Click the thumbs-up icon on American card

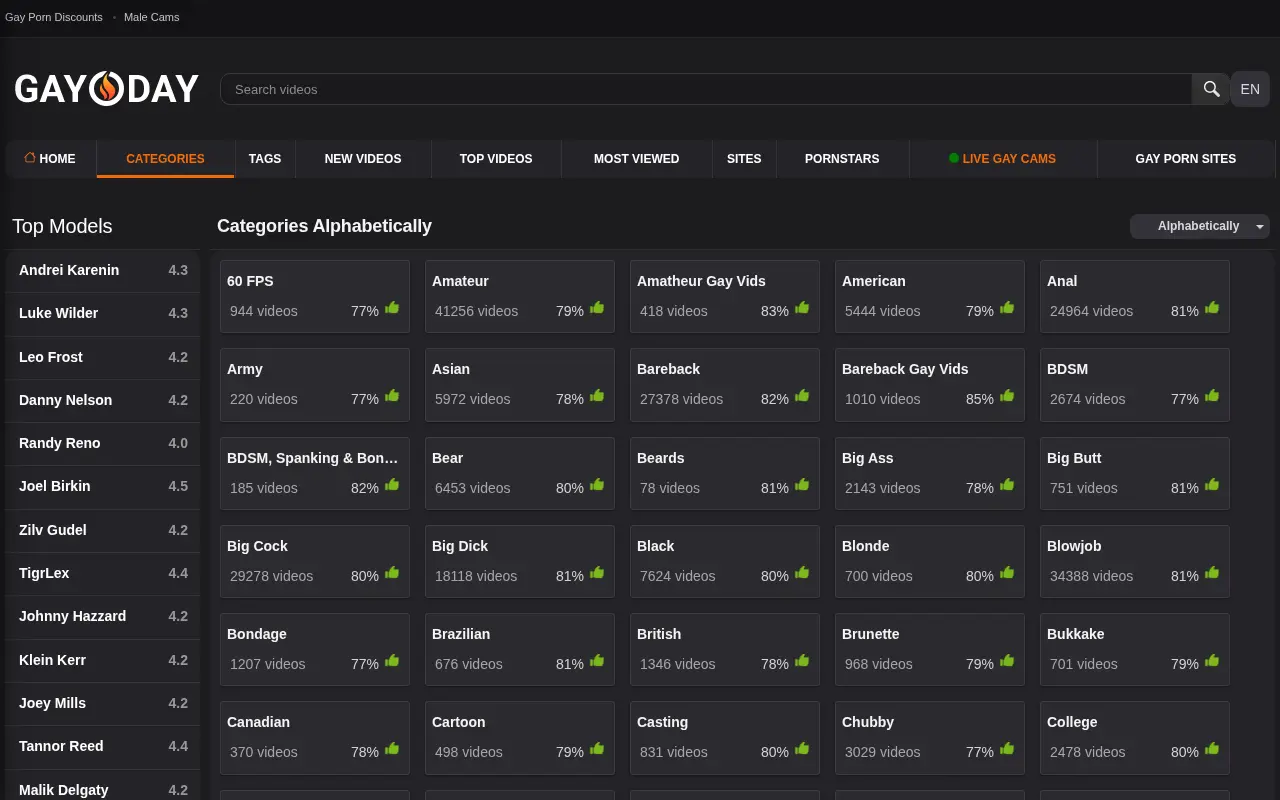pyautogui.click(x=1007, y=309)
